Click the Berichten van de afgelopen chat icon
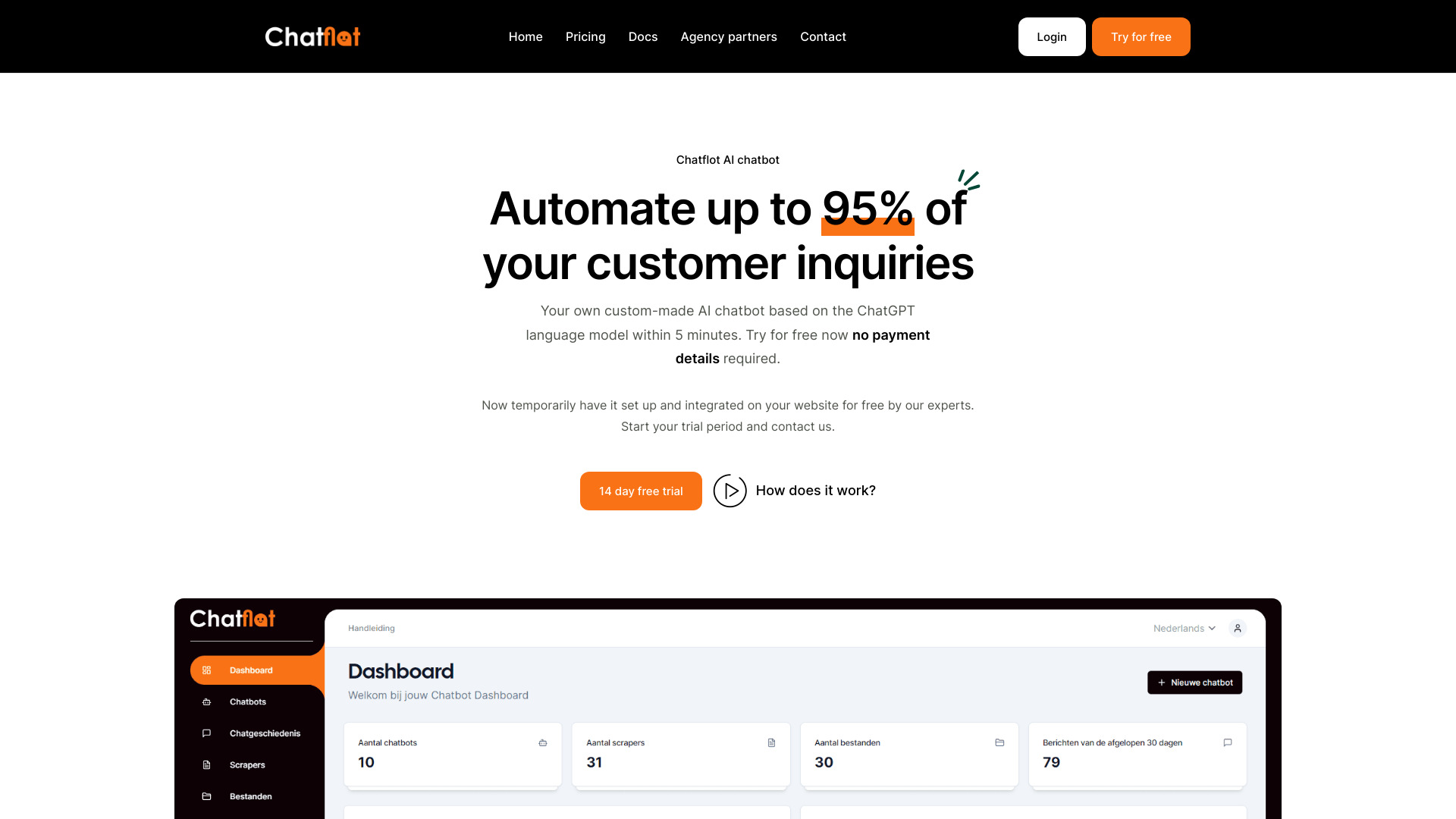Viewport: 1456px width, 819px height. 1228,743
